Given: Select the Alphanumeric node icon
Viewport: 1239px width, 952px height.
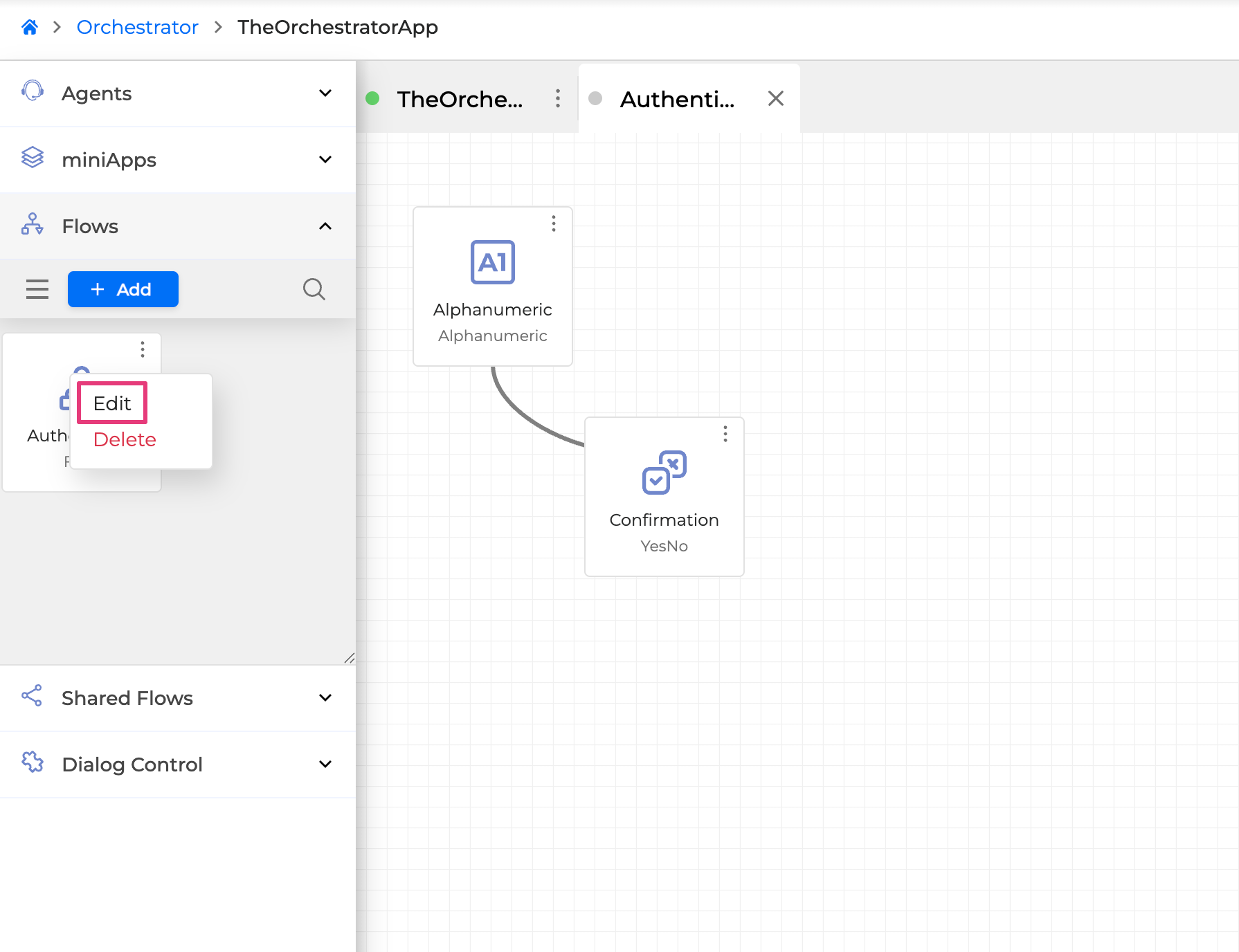Looking at the screenshot, I should pos(493,262).
